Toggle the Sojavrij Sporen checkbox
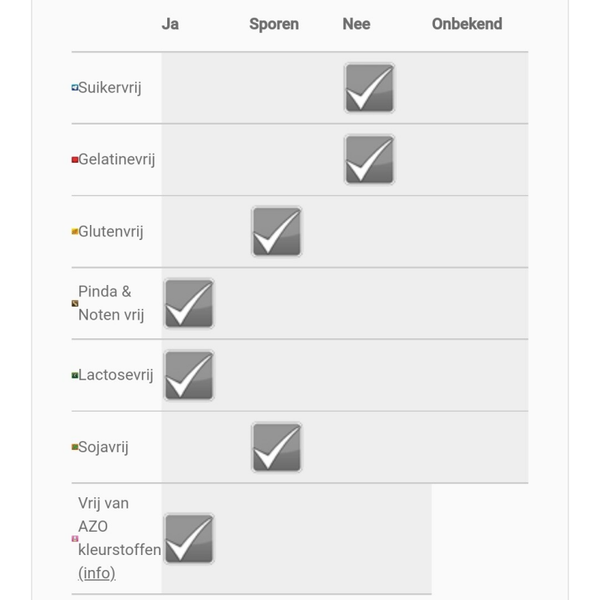 tap(276, 448)
